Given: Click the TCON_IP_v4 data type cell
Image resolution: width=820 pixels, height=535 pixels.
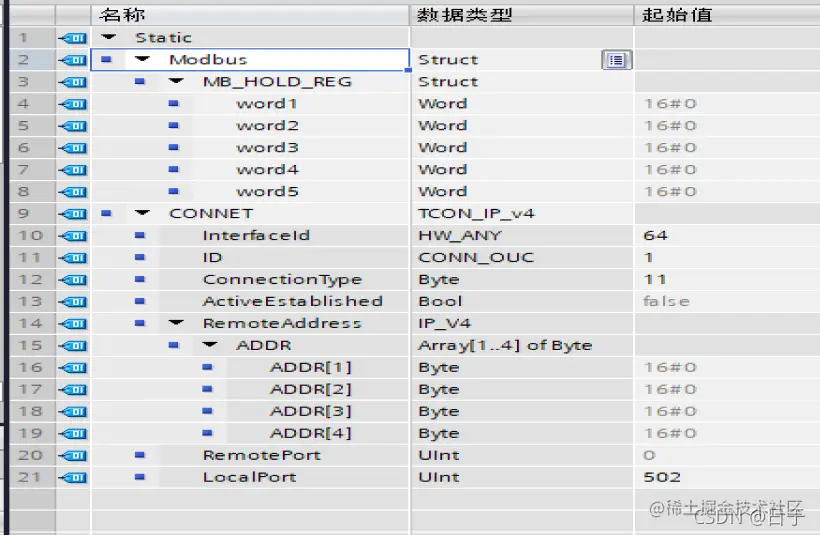Looking at the screenshot, I should tap(522, 214).
